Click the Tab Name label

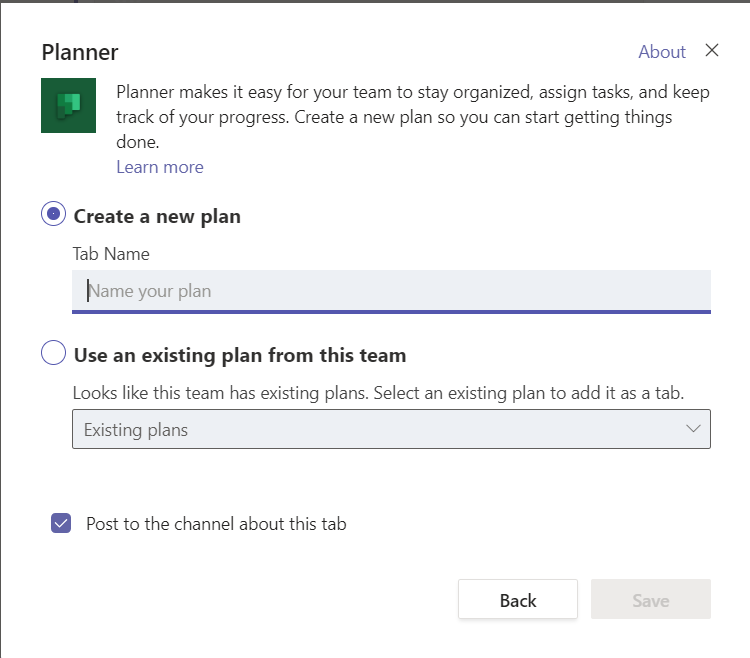tap(111, 254)
